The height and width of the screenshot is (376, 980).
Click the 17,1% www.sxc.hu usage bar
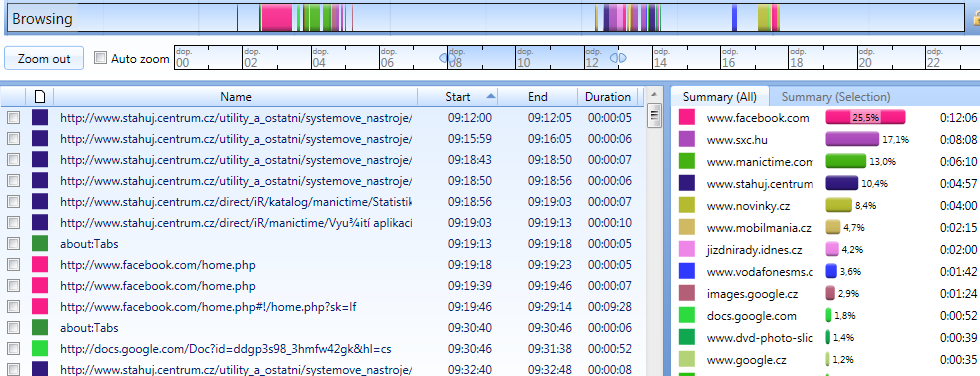(x=852, y=139)
